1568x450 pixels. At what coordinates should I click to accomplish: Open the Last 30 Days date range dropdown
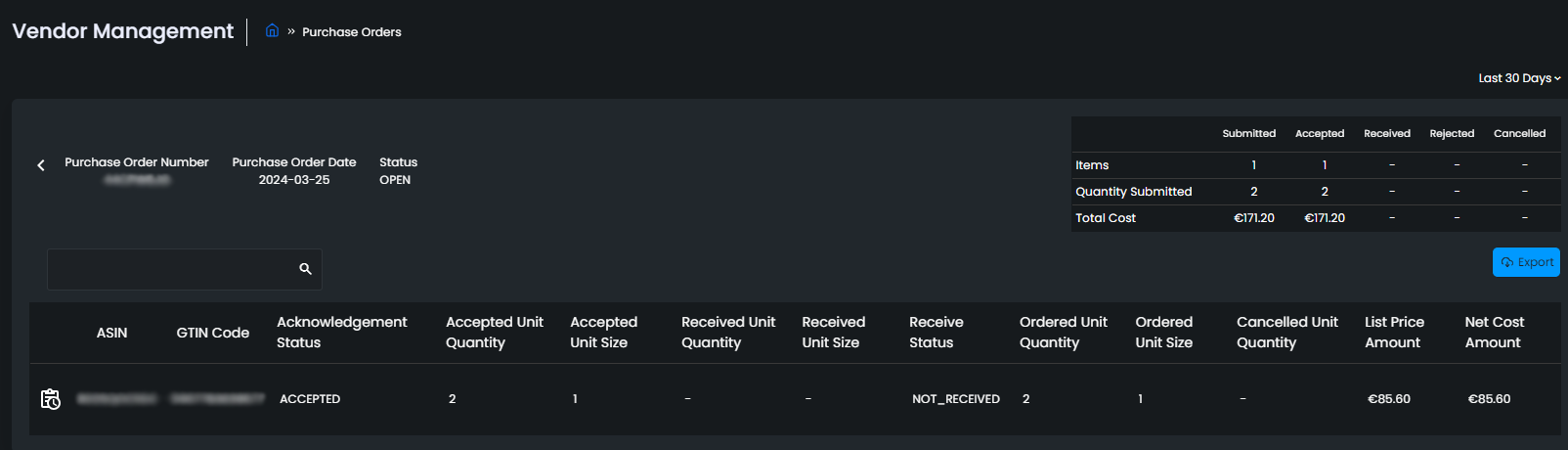click(x=1519, y=78)
